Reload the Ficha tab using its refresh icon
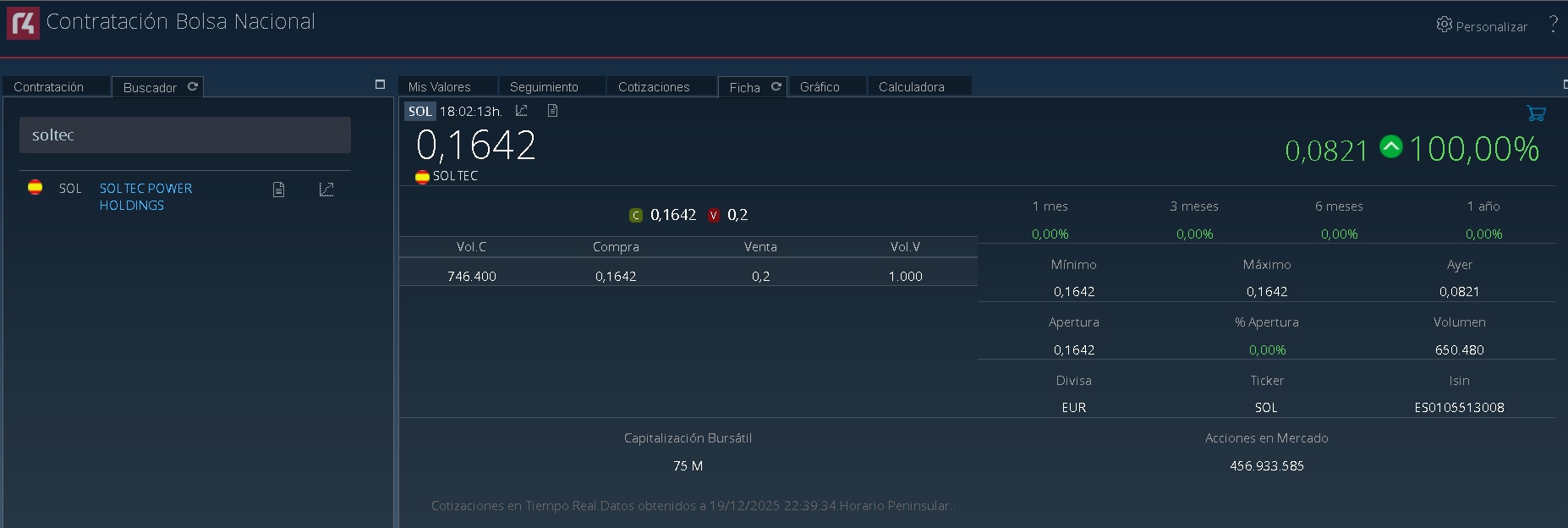This screenshot has width=1568, height=528. tap(776, 86)
